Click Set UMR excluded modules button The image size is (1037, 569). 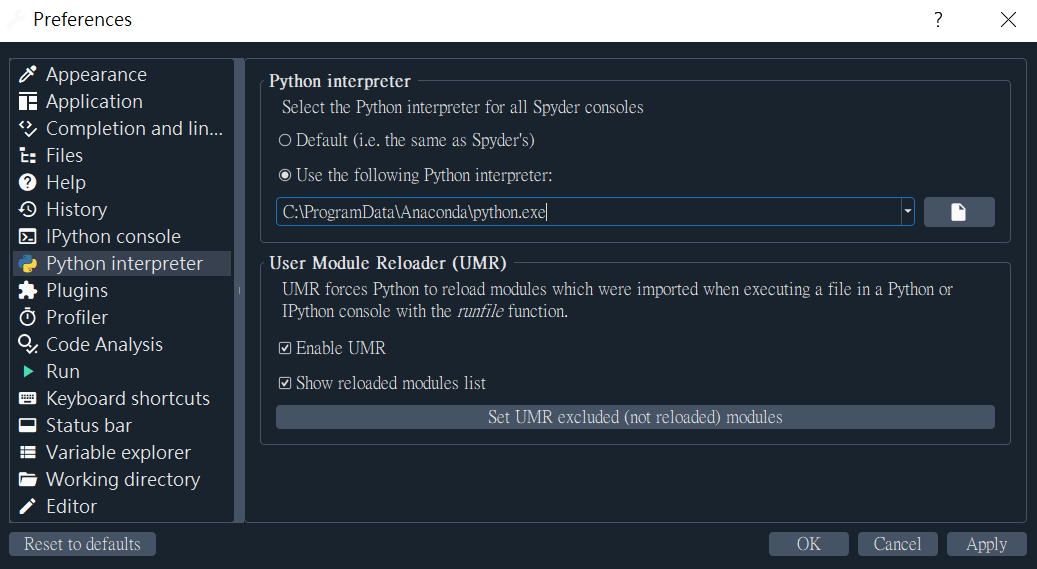point(635,417)
